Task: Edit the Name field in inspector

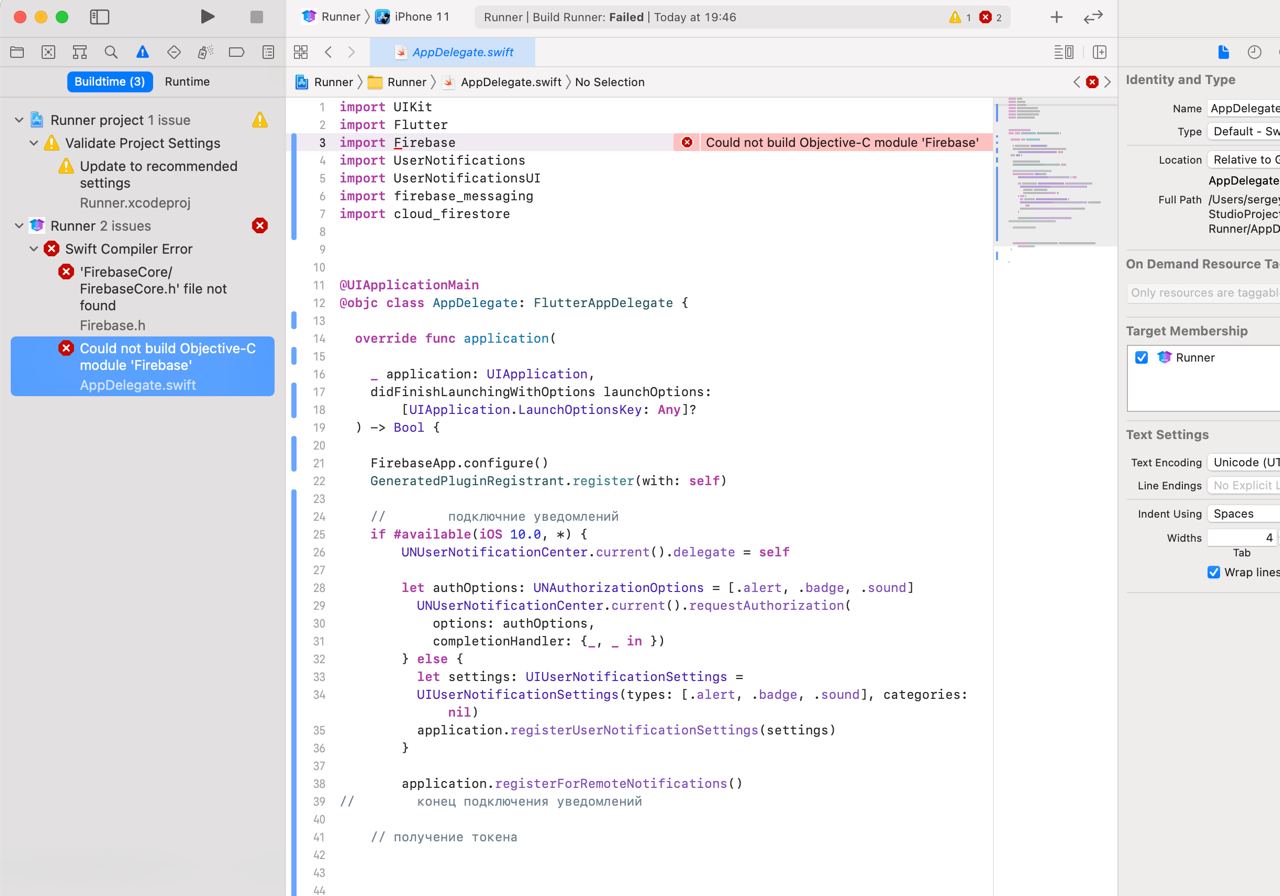Action: [1243, 108]
